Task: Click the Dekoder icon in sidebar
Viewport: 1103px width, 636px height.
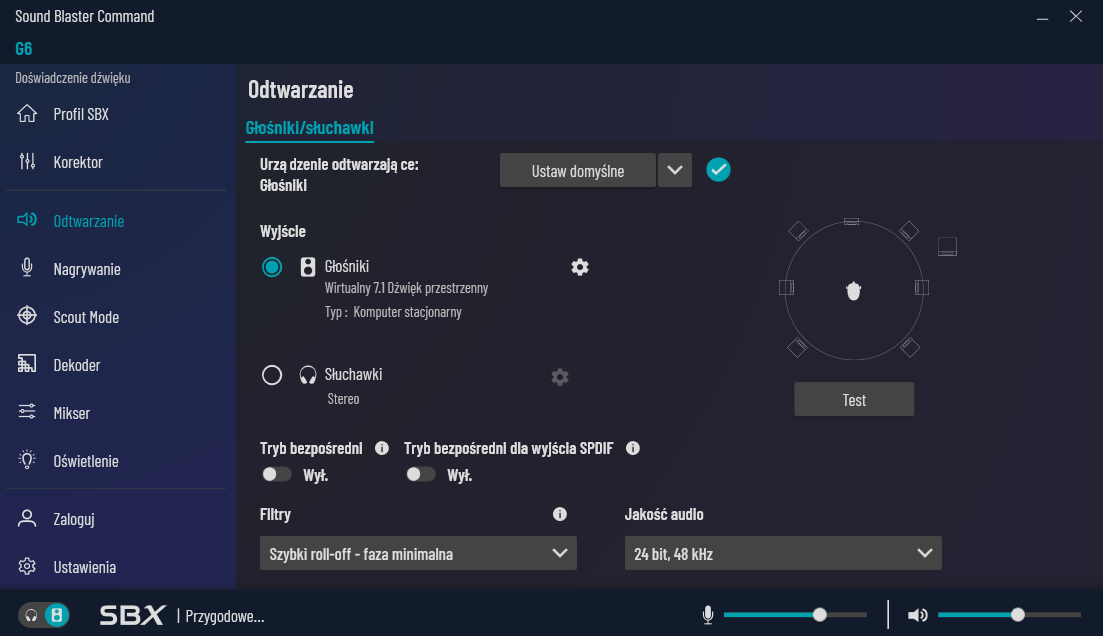Action: click(27, 364)
